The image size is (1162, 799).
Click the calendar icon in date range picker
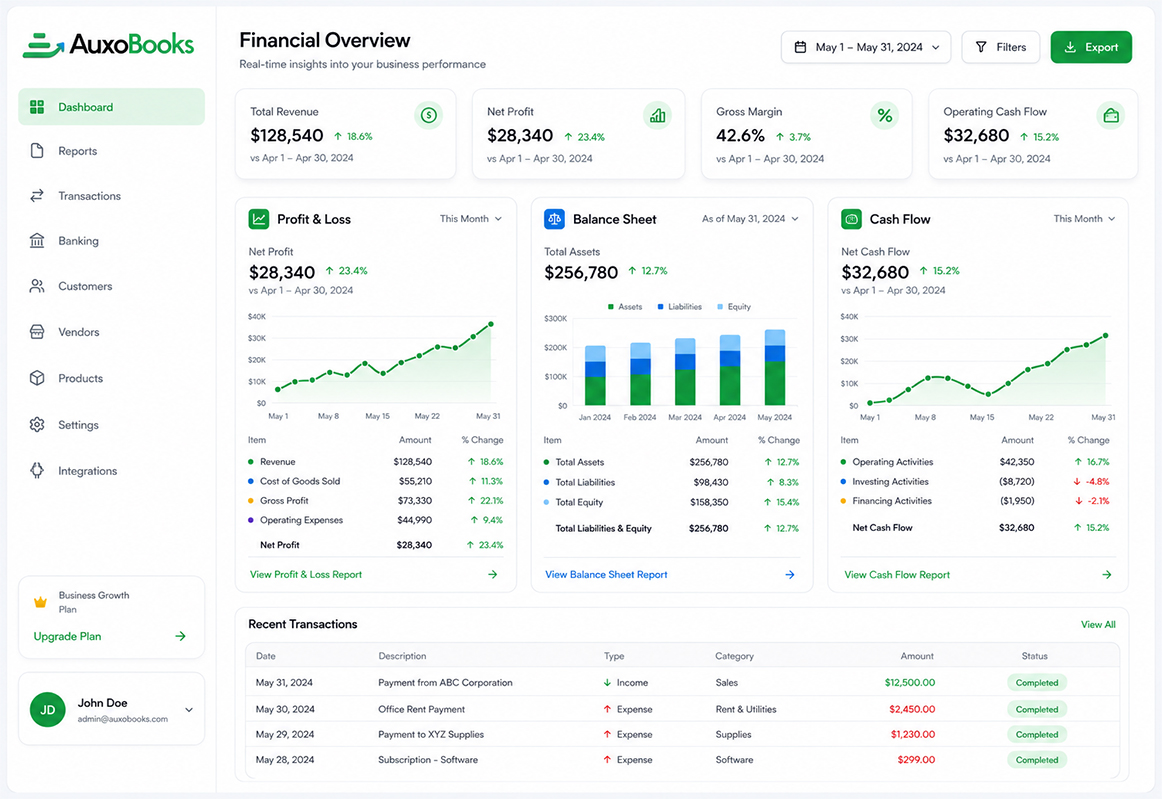[x=800, y=47]
